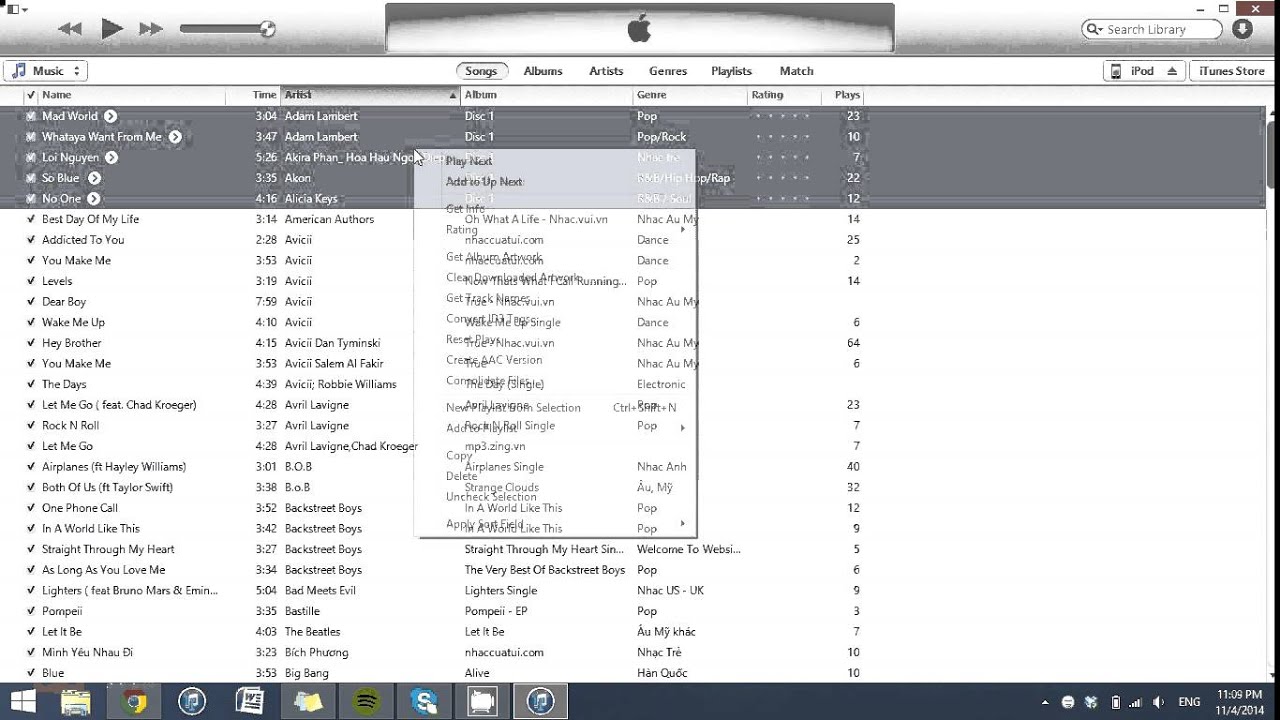Open the iTunes menu icon at top-left
The height and width of the screenshot is (720, 1280).
click(x=17, y=9)
